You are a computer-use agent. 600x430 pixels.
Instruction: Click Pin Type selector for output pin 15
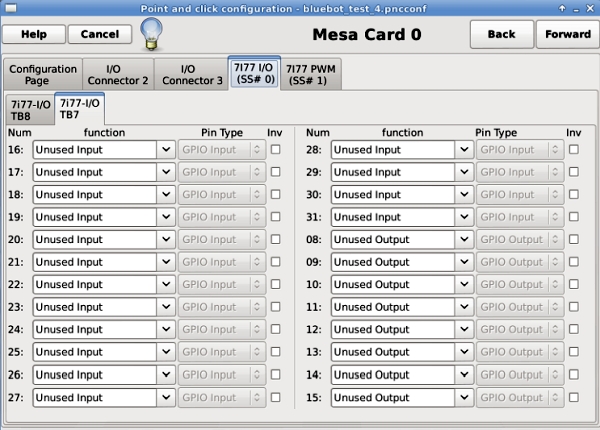tap(520, 397)
